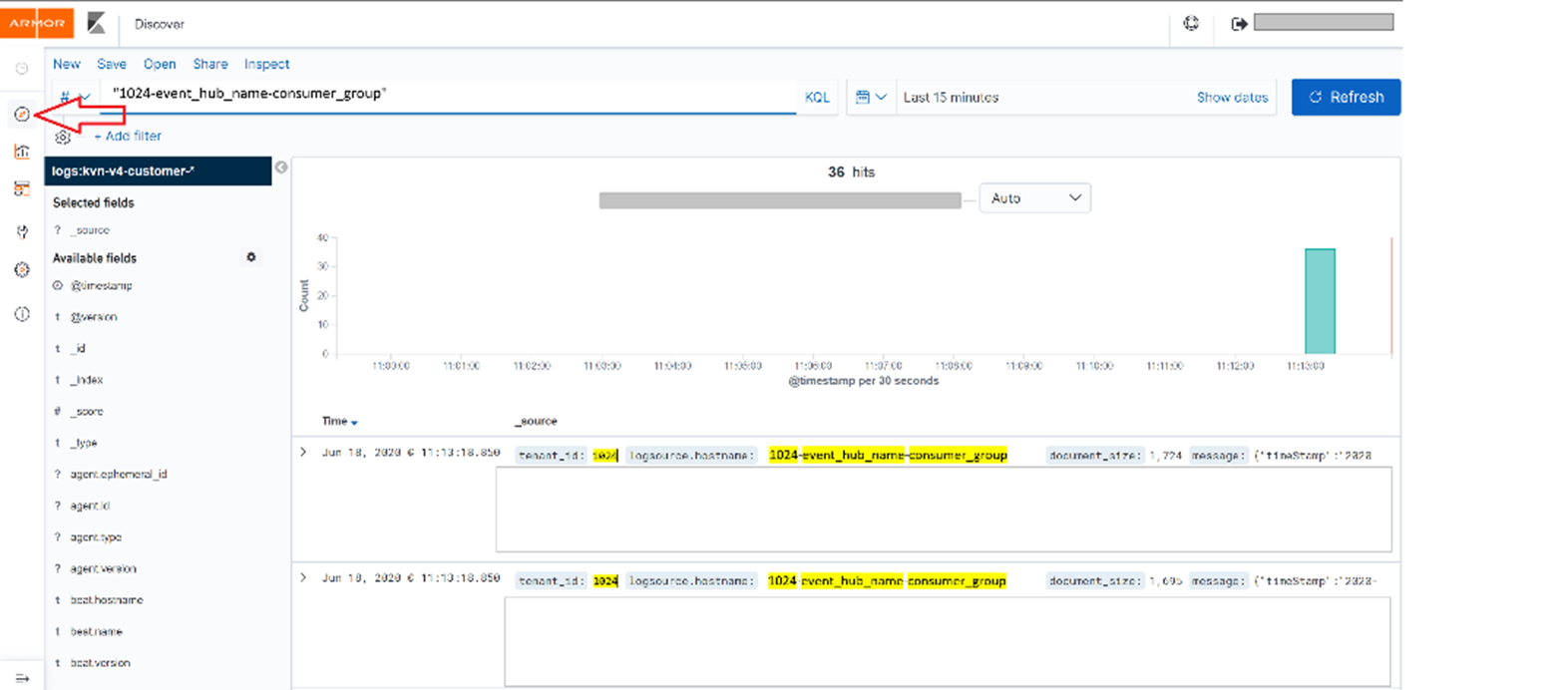Open the available fields settings gear
The image size is (1568, 690).
(251, 257)
